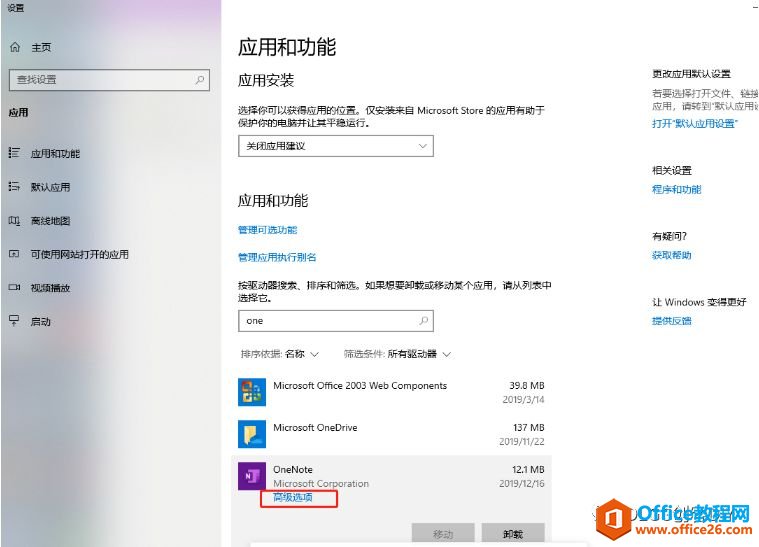Click the magnifier in the app search box
This screenshot has height=547, width=759.
click(x=424, y=320)
